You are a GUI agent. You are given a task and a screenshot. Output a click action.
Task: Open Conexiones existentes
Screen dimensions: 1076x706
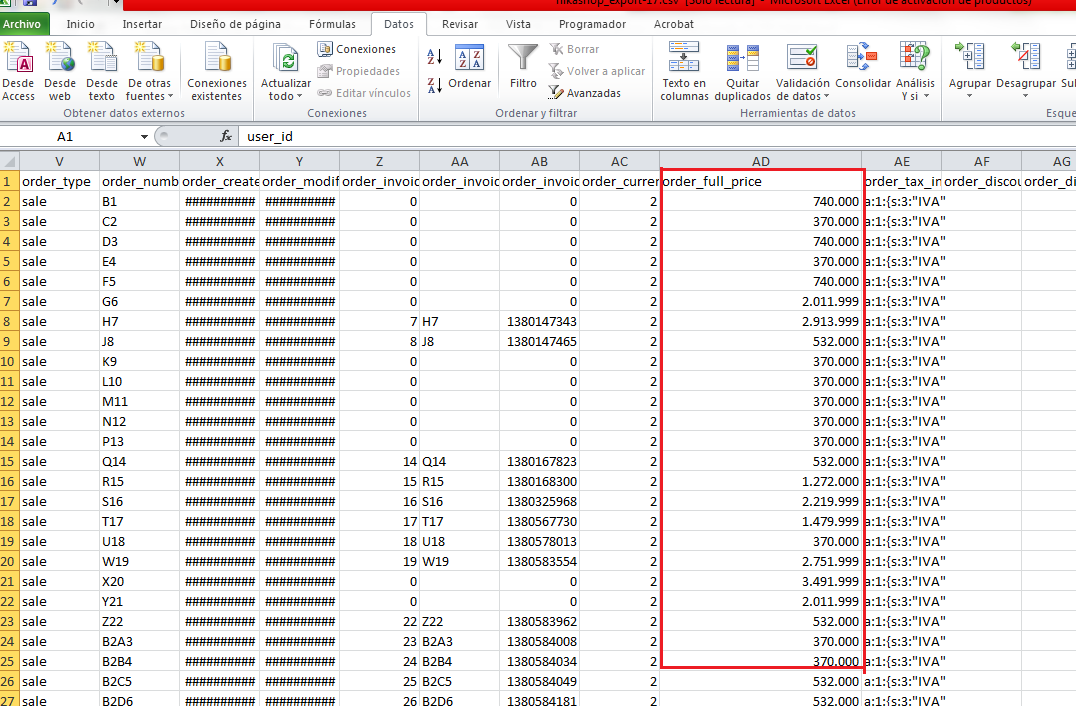click(x=217, y=71)
